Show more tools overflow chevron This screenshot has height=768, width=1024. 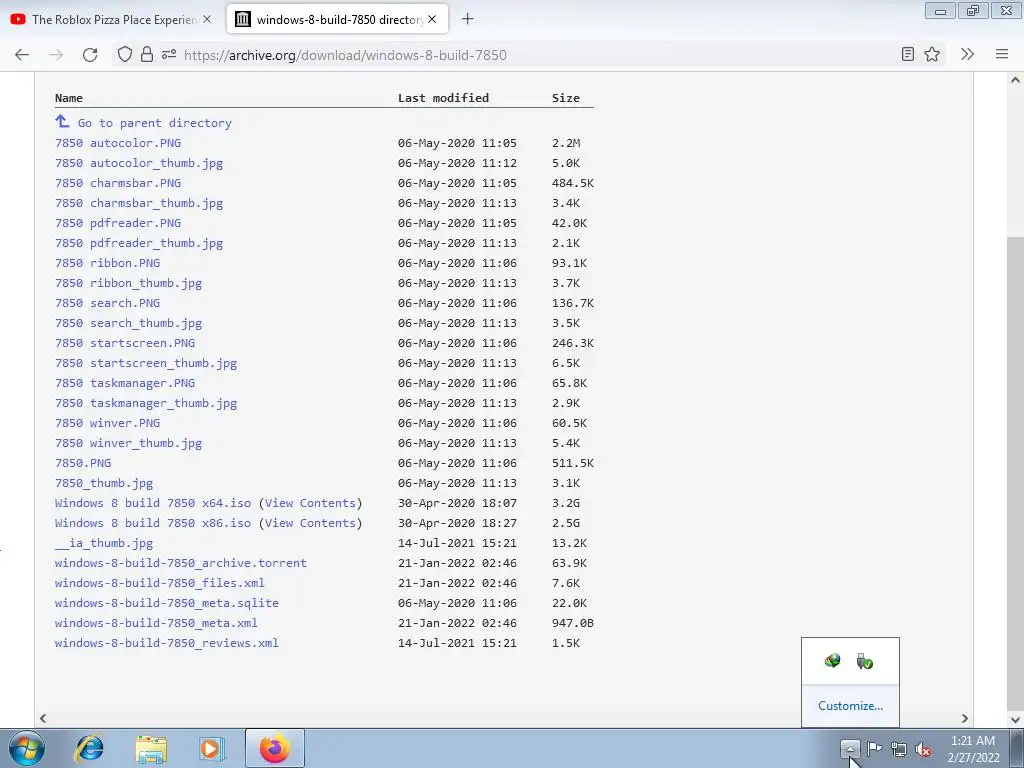[x=967, y=54]
